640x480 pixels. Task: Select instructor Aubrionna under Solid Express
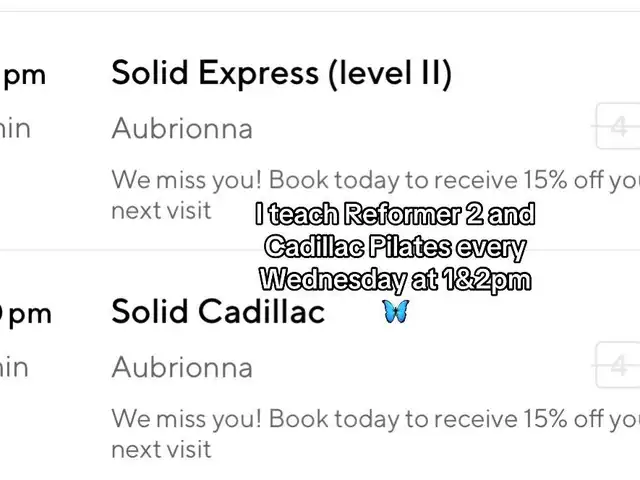[182, 129]
